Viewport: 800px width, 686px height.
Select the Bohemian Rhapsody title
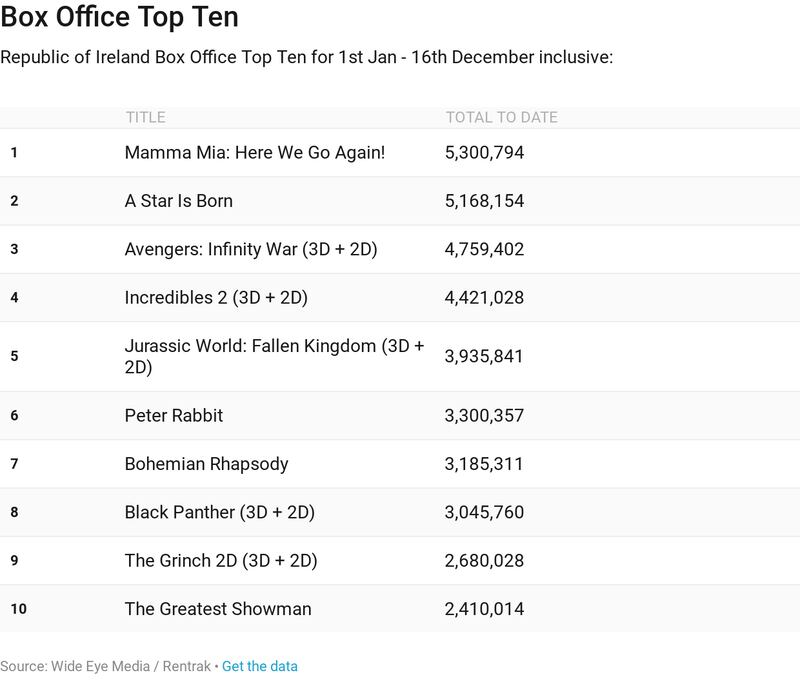point(206,464)
